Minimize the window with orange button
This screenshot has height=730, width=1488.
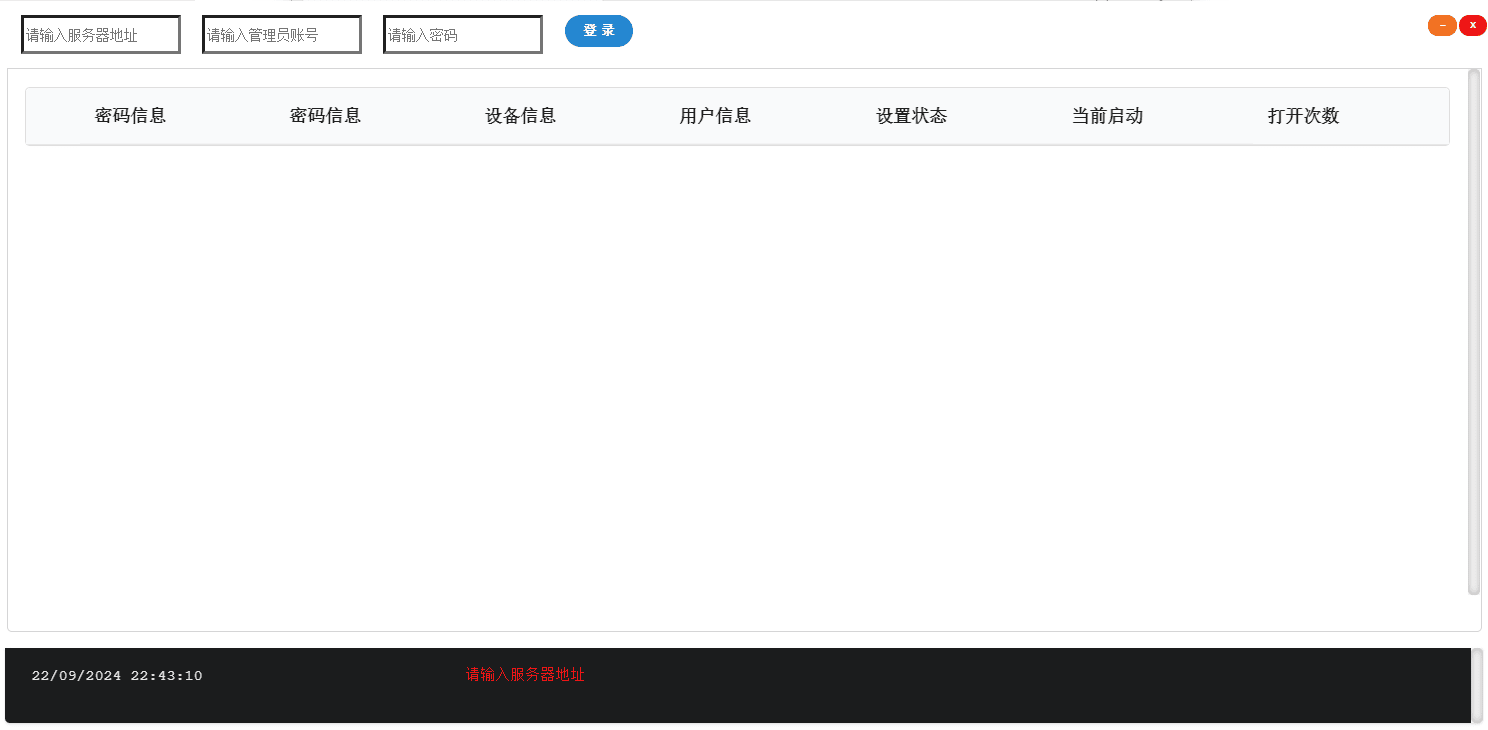click(1442, 26)
